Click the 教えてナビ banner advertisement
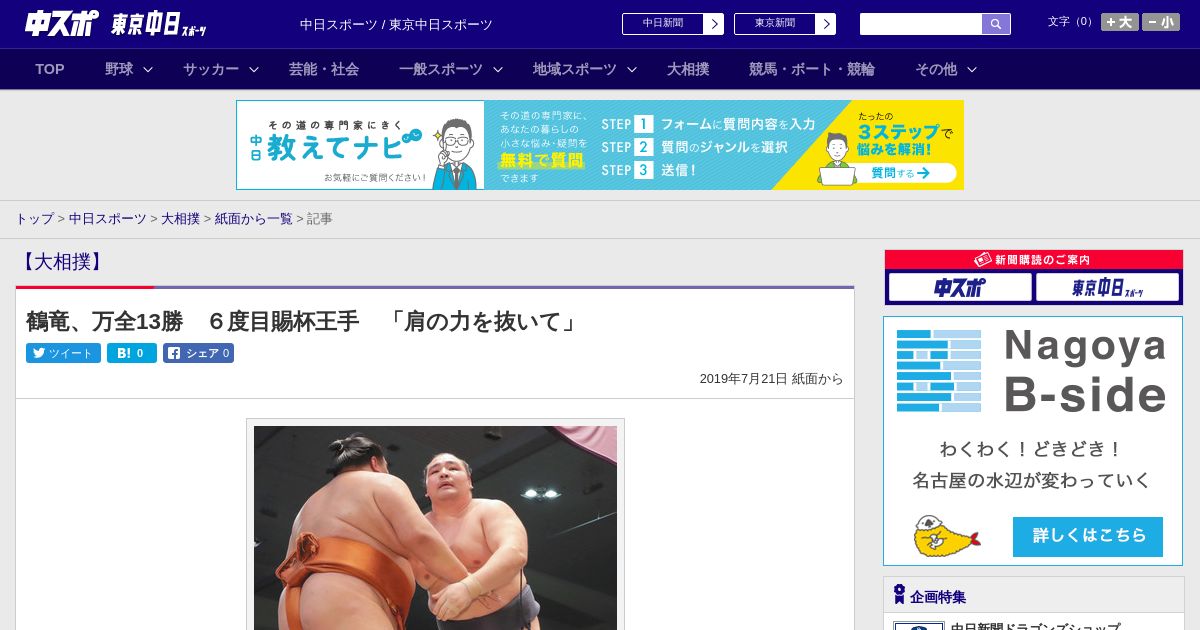Image resolution: width=1200 pixels, height=630 pixels. pos(600,145)
